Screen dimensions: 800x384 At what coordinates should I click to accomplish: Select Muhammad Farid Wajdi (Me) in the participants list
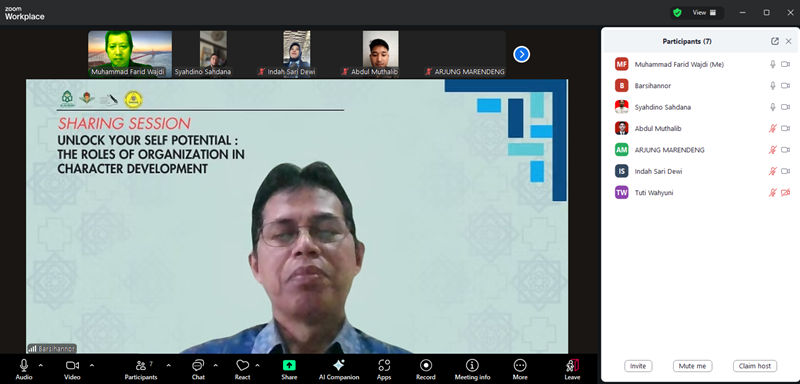pyautogui.click(x=701, y=64)
